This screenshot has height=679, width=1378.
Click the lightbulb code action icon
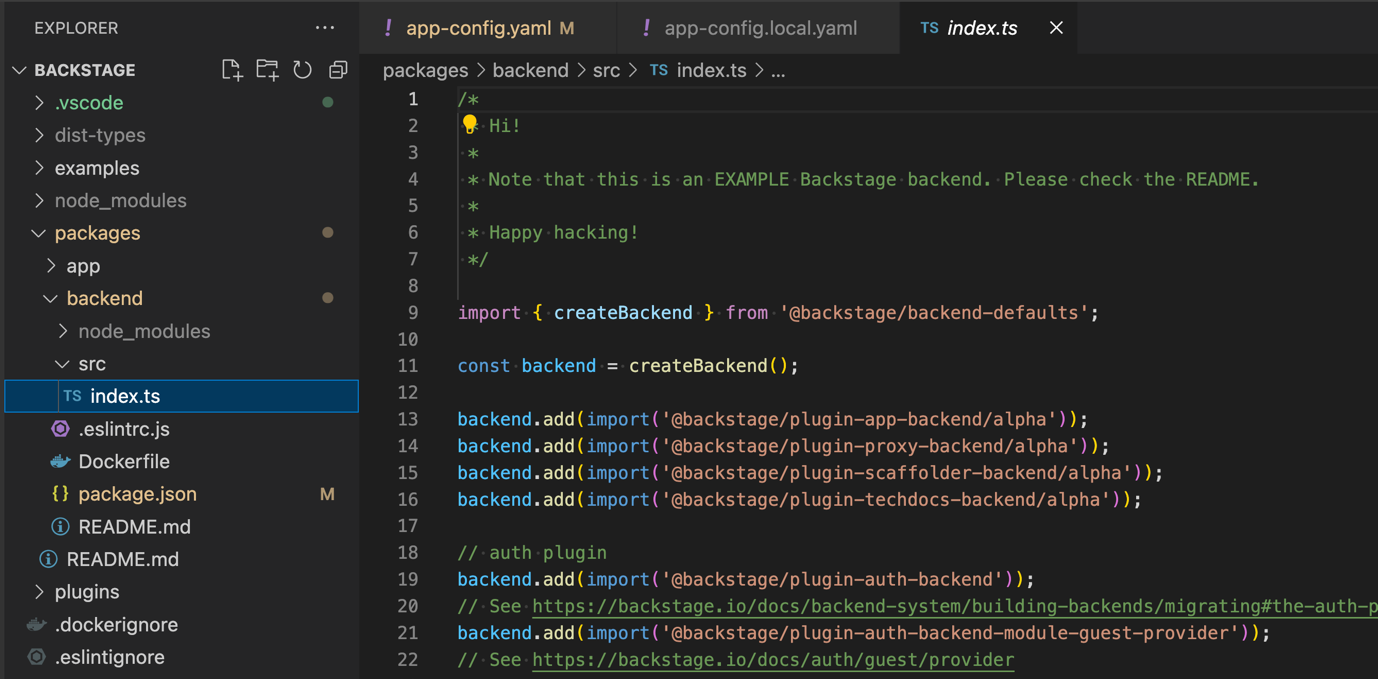tap(469, 125)
